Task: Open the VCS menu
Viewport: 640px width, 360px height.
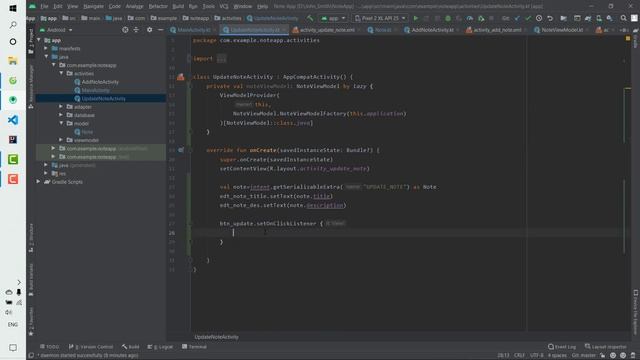Action: 224,7
